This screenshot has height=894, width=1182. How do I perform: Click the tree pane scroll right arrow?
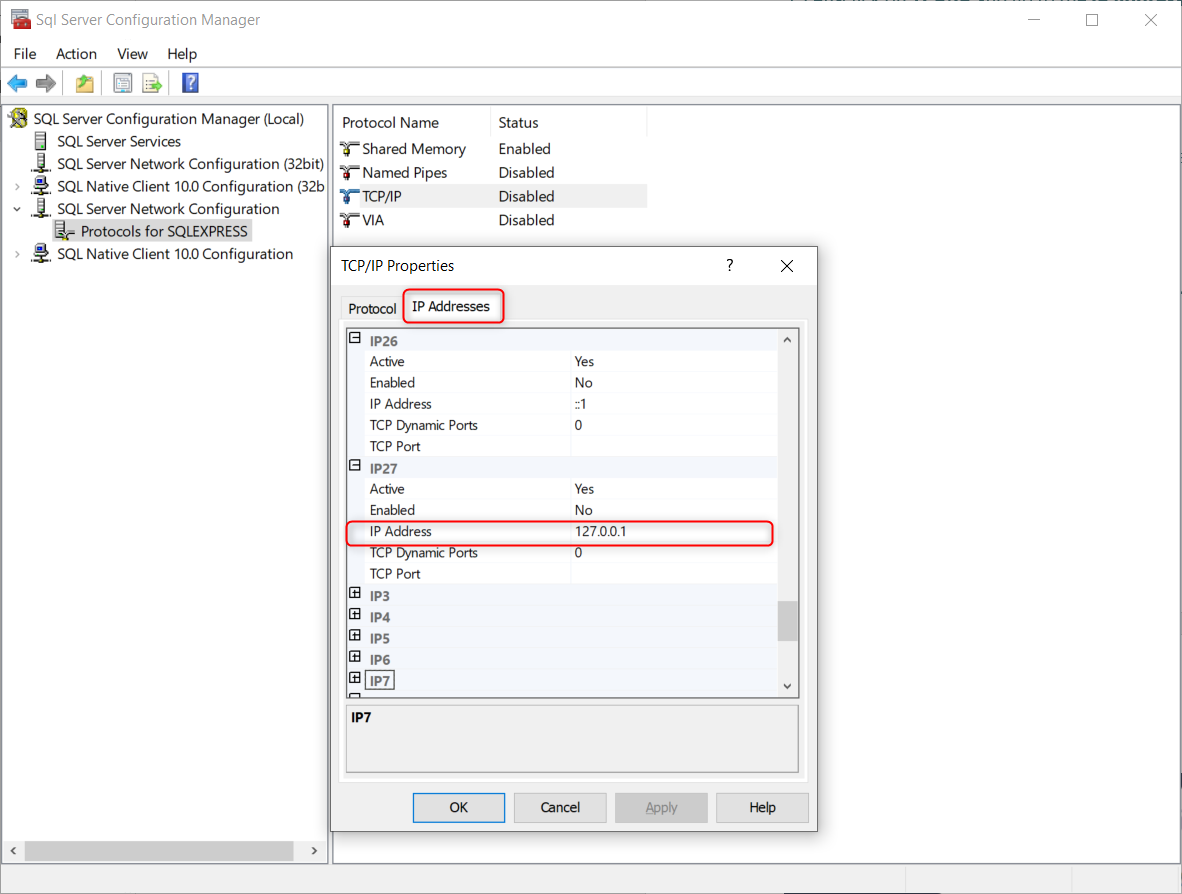pos(314,850)
